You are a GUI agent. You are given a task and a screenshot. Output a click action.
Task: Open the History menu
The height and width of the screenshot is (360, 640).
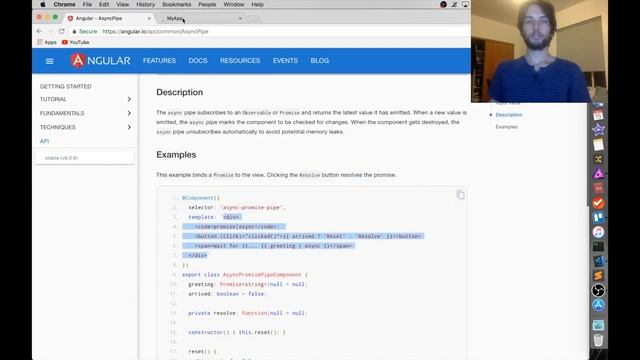[x=145, y=4]
